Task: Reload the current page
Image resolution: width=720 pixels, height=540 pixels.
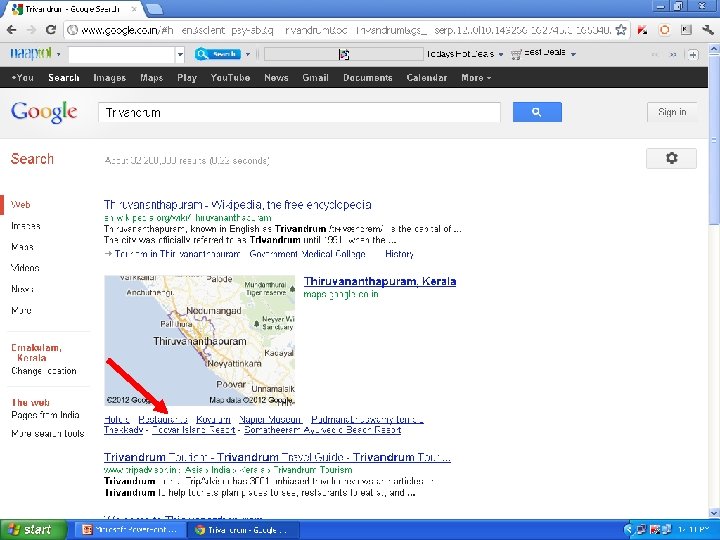Action: [51, 30]
